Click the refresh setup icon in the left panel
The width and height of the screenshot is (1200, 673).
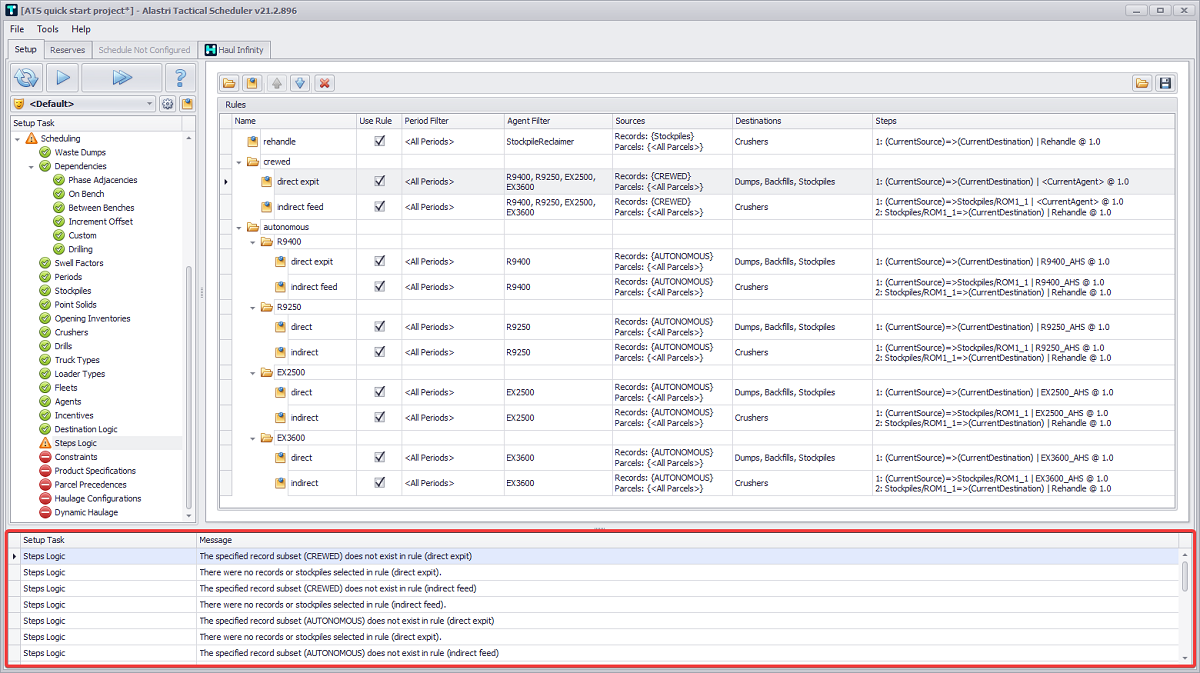click(26, 77)
